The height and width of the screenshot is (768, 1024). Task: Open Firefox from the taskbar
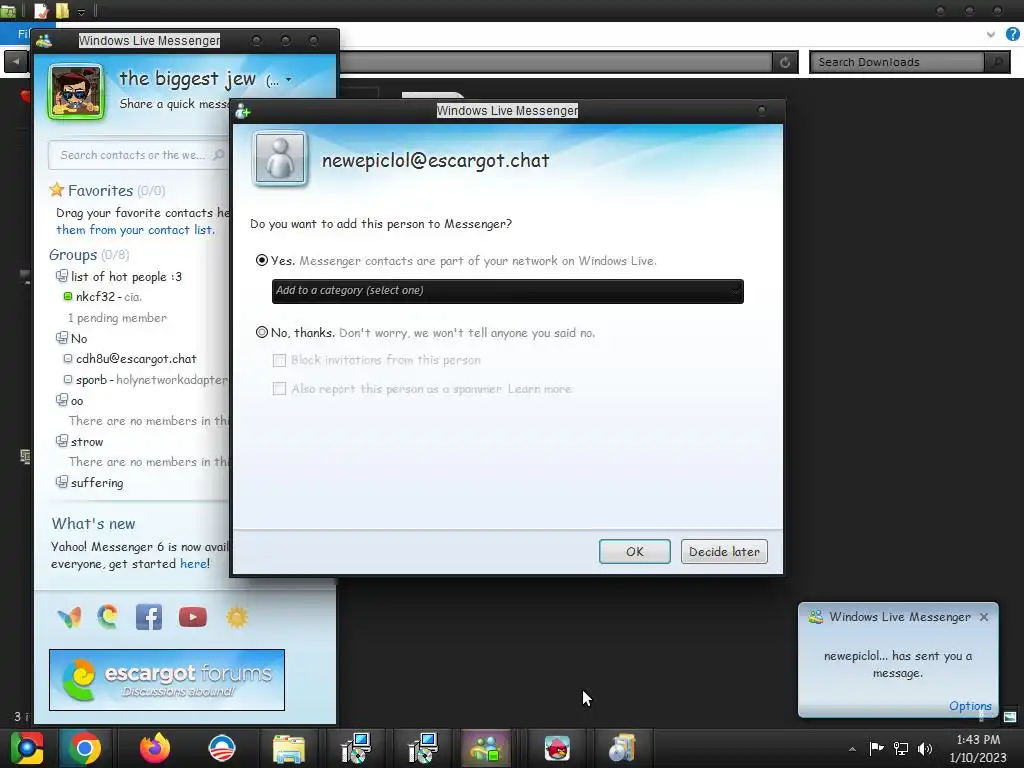pos(155,748)
